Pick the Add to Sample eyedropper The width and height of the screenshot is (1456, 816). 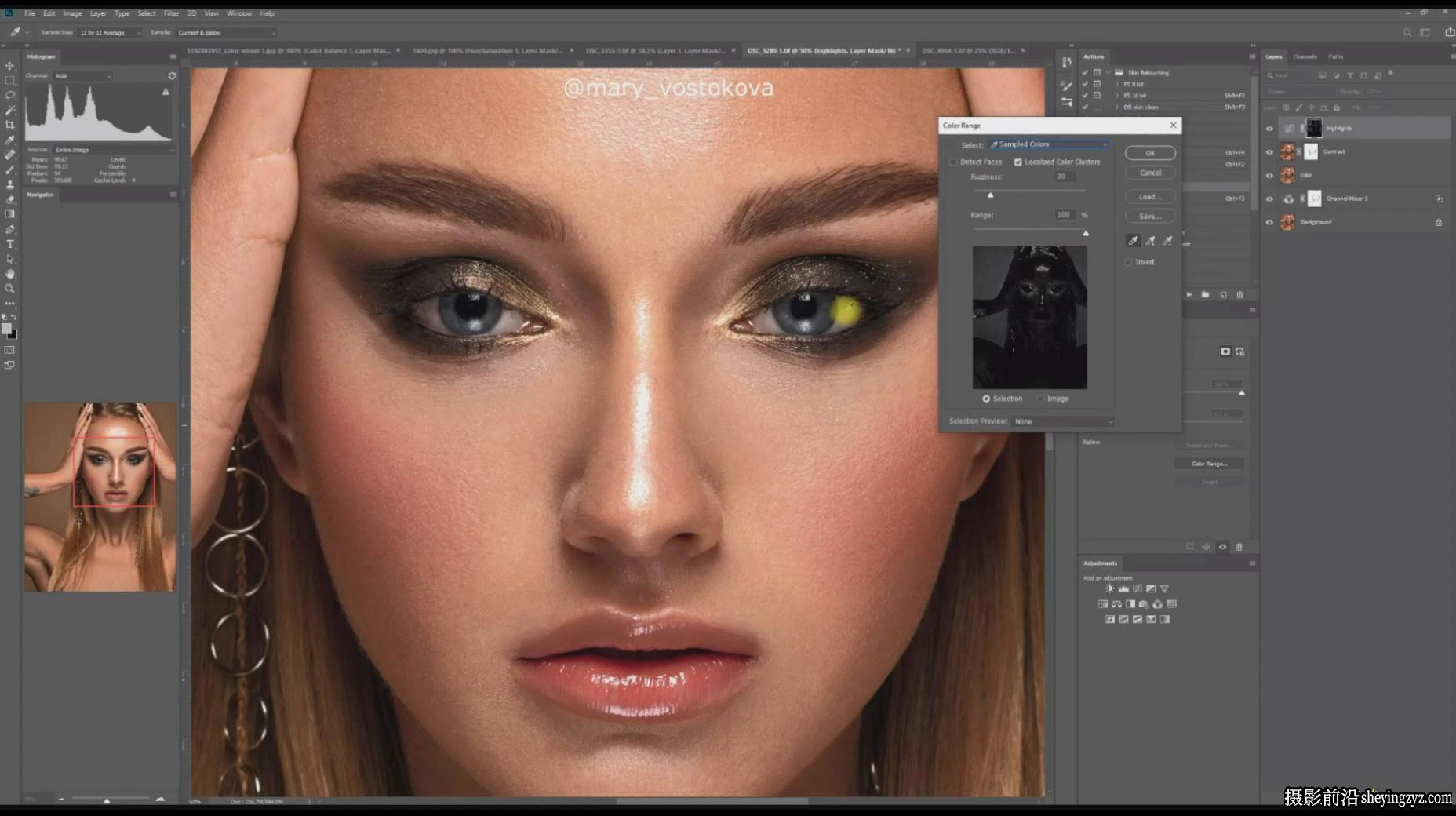point(1150,241)
